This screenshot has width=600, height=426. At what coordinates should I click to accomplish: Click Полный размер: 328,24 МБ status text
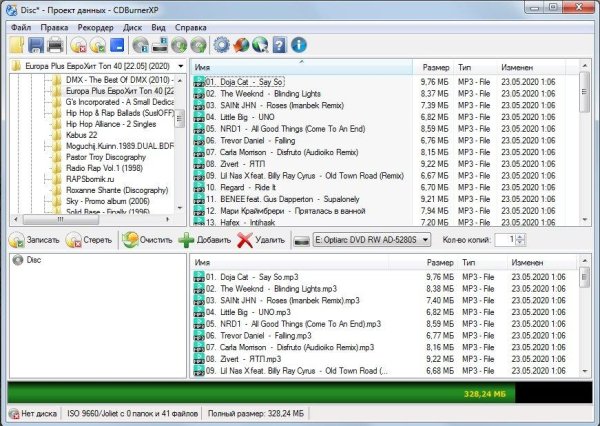tap(256, 414)
